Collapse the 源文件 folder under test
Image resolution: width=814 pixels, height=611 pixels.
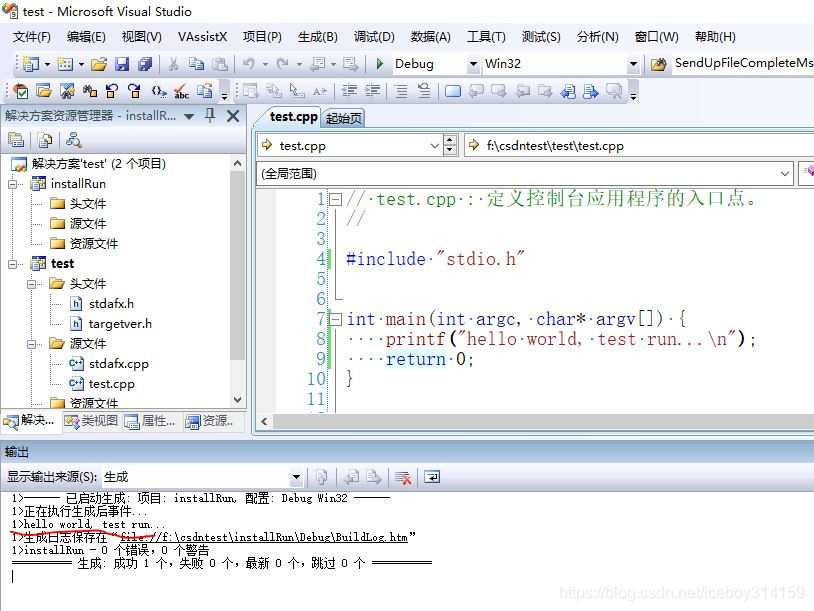coord(32,344)
